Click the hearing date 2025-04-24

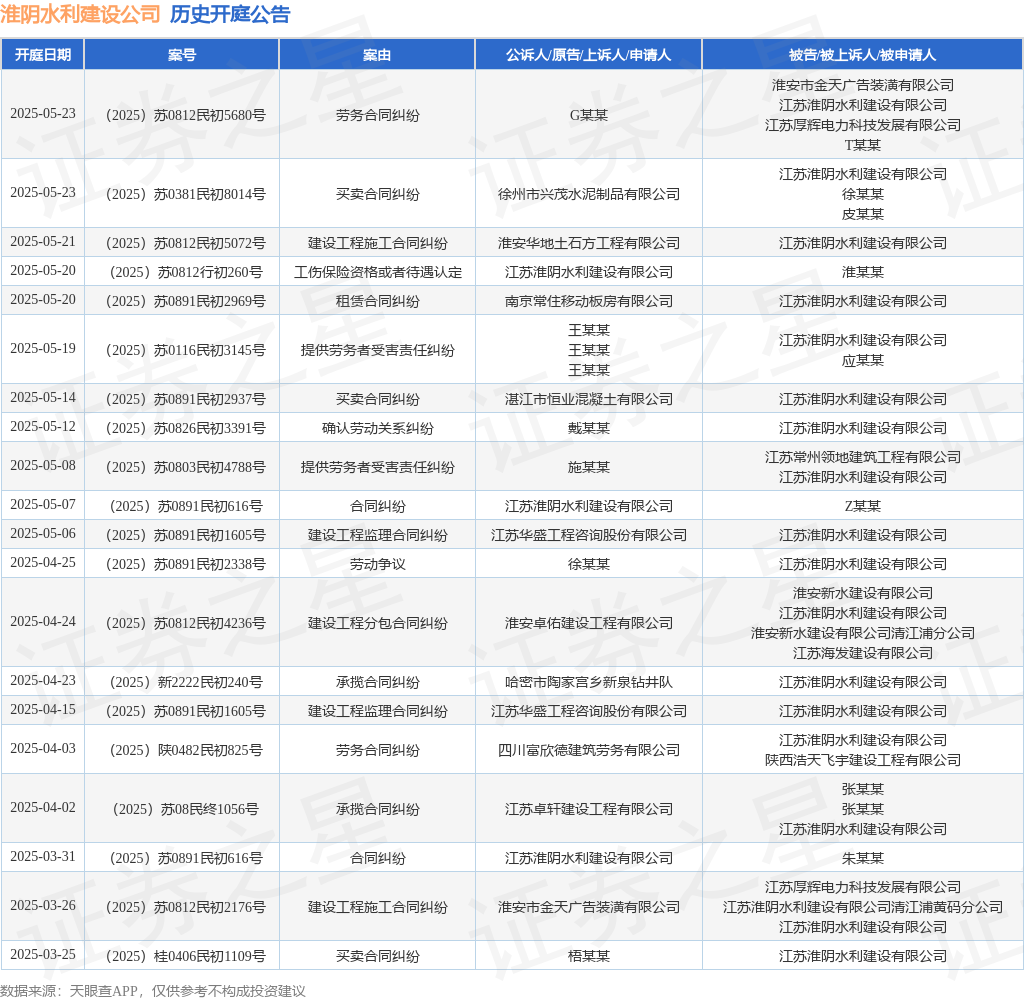click(x=43, y=622)
